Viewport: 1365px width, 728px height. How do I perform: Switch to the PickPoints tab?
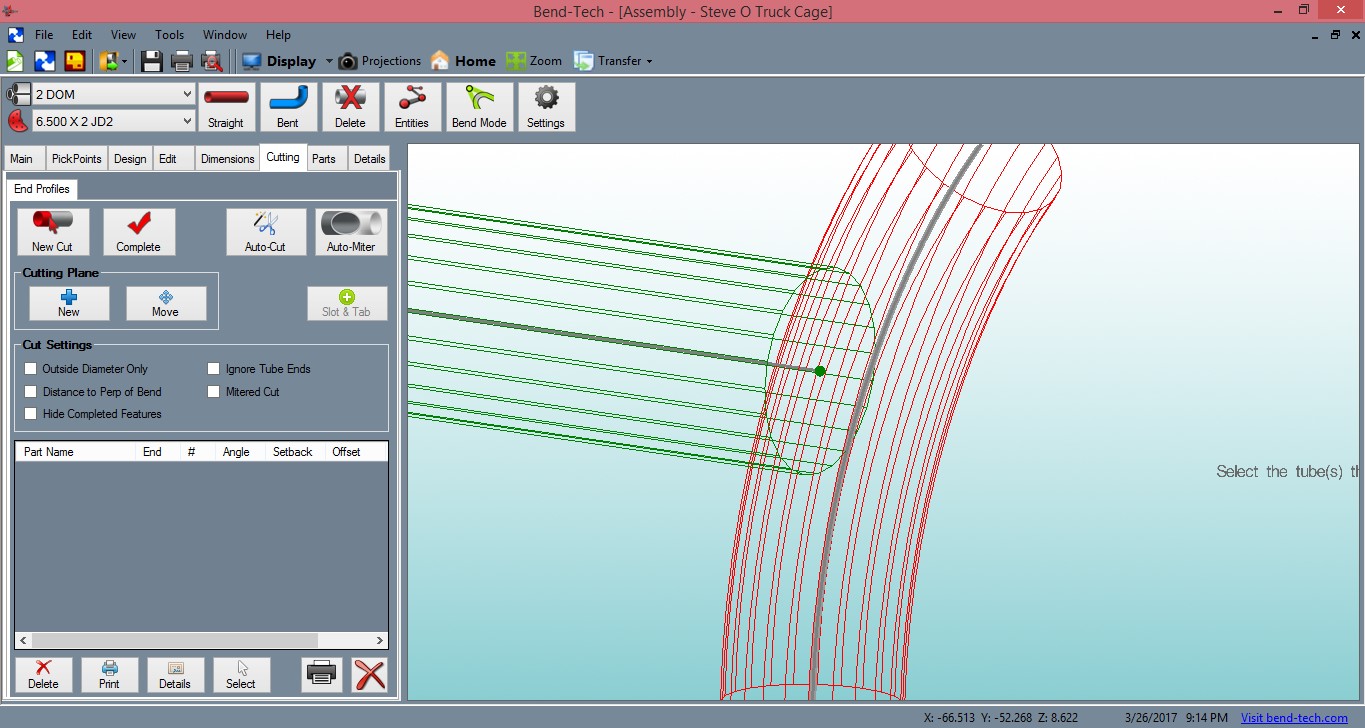tap(77, 159)
